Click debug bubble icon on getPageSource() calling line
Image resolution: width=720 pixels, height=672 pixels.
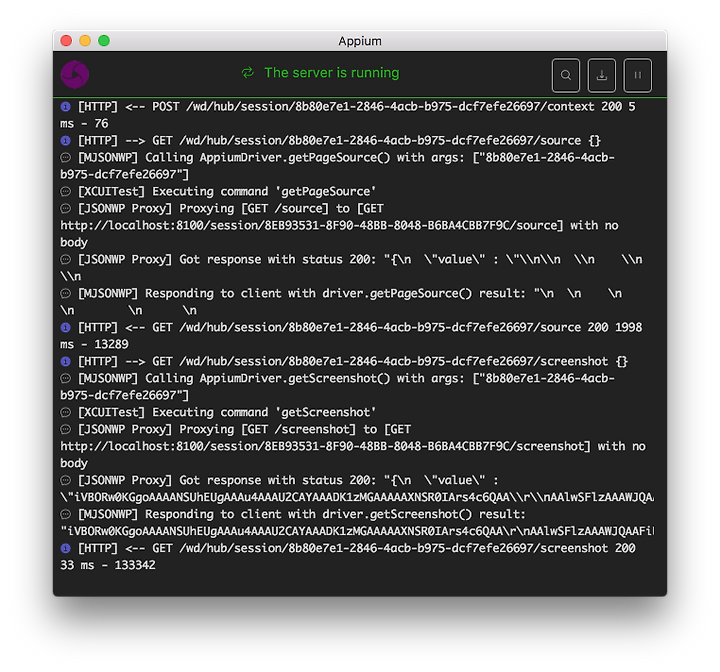pos(66,158)
